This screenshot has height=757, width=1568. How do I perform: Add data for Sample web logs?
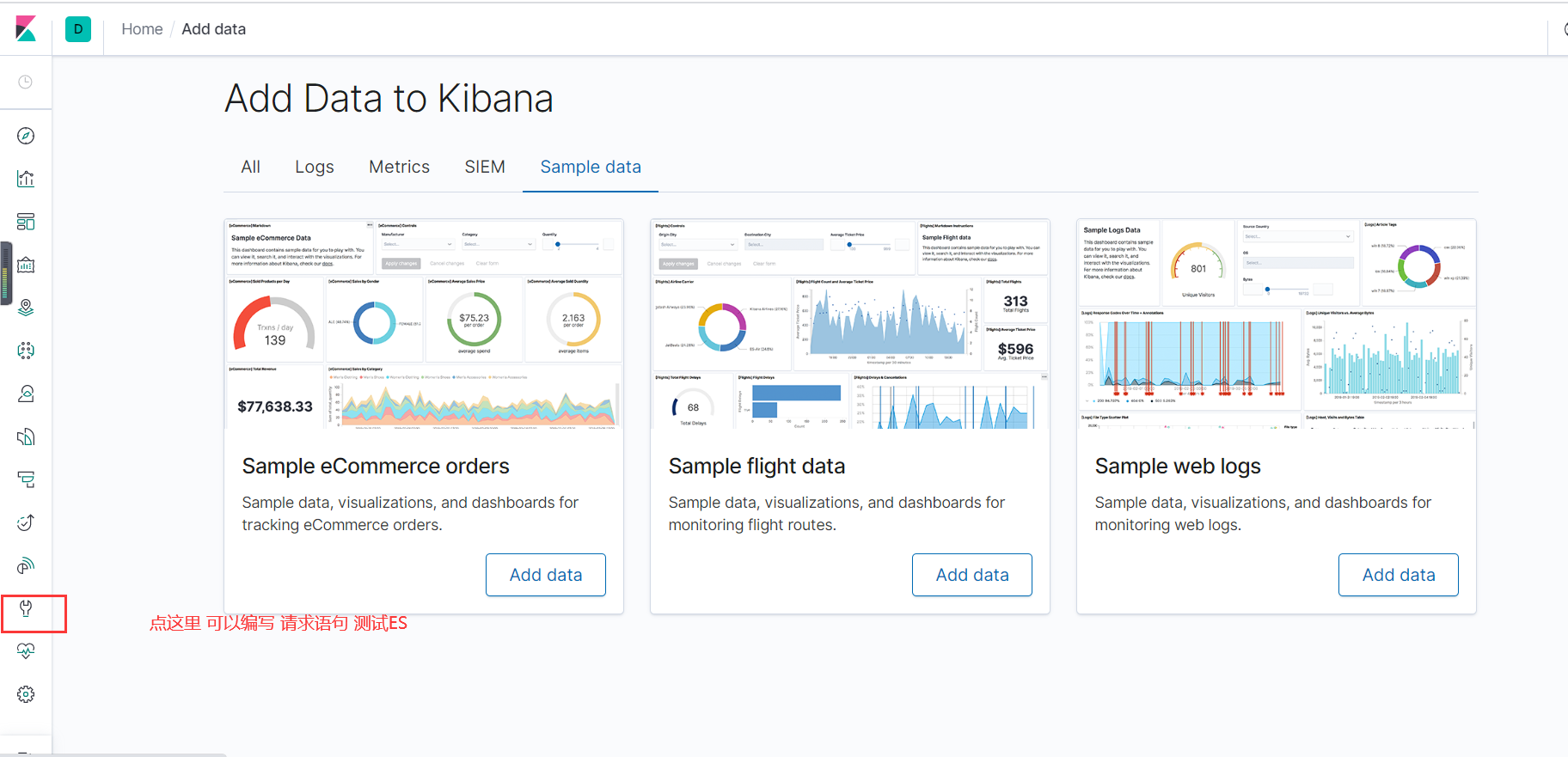pos(1399,575)
